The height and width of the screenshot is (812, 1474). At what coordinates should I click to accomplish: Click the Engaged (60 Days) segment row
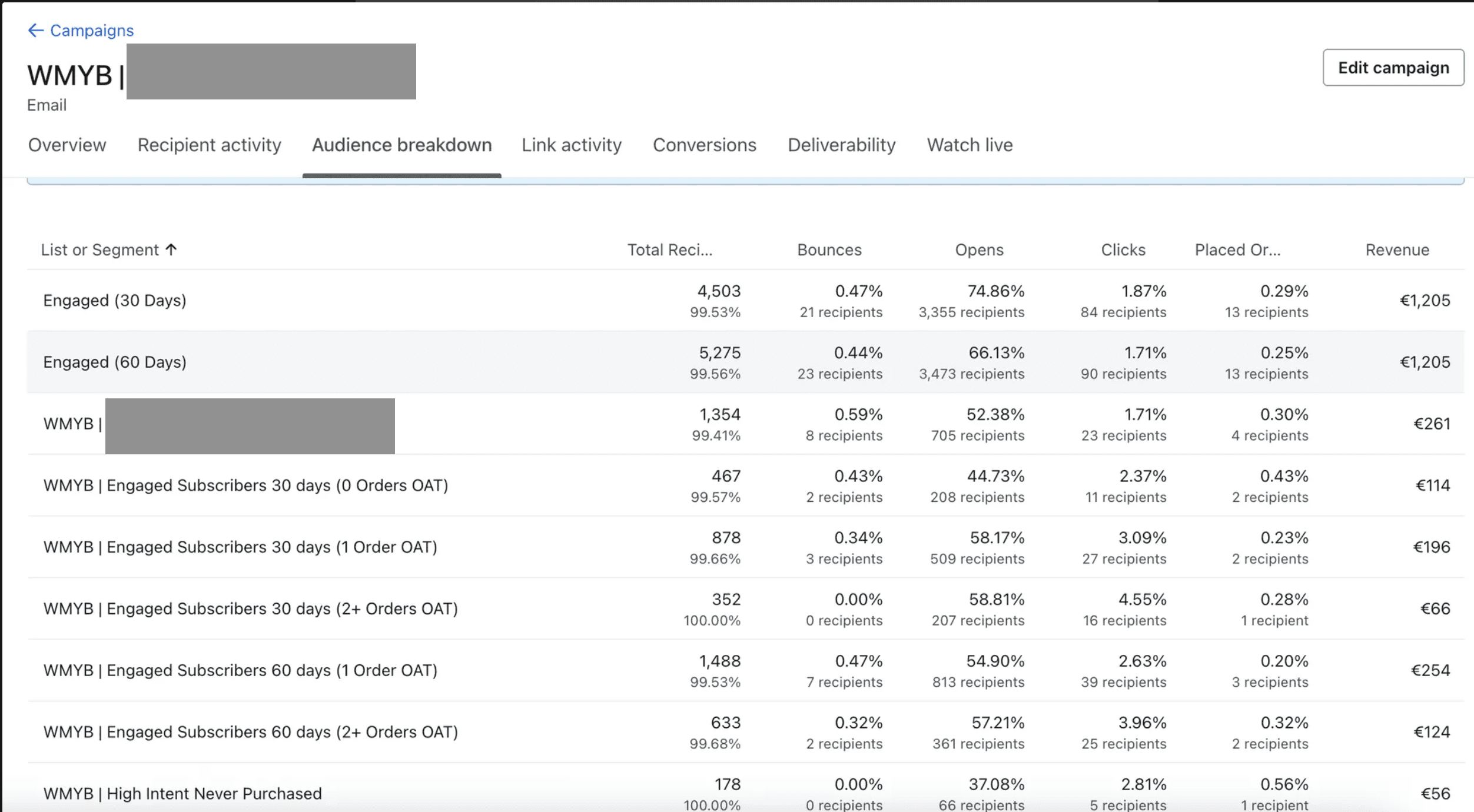click(x=115, y=362)
